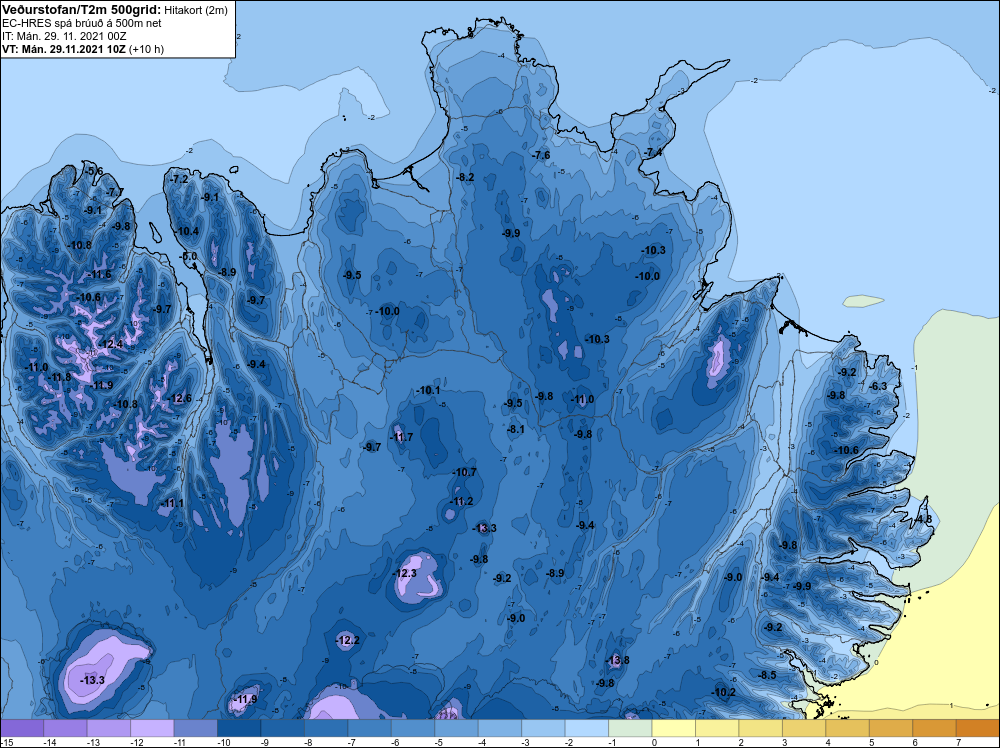The height and width of the screenshot is (748, 1000).
Task: Click the -8.1 temperature value
Action: [516, 430]
